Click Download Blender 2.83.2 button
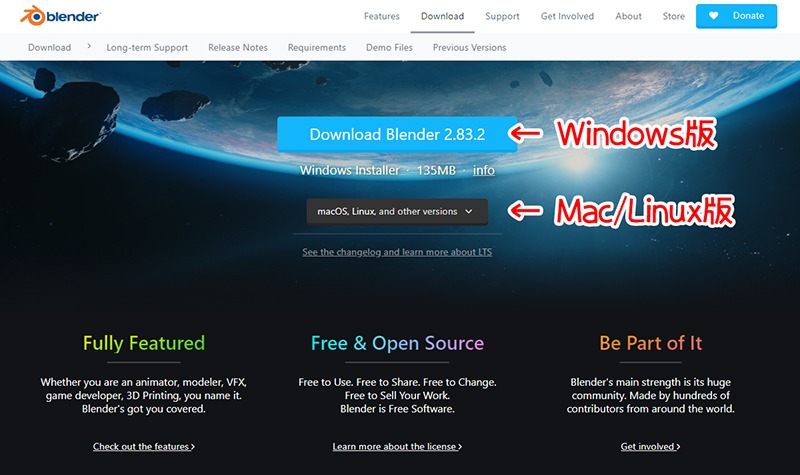Viewport: 800px width, 475px height. pyautogui.click(x=397, y=134)
